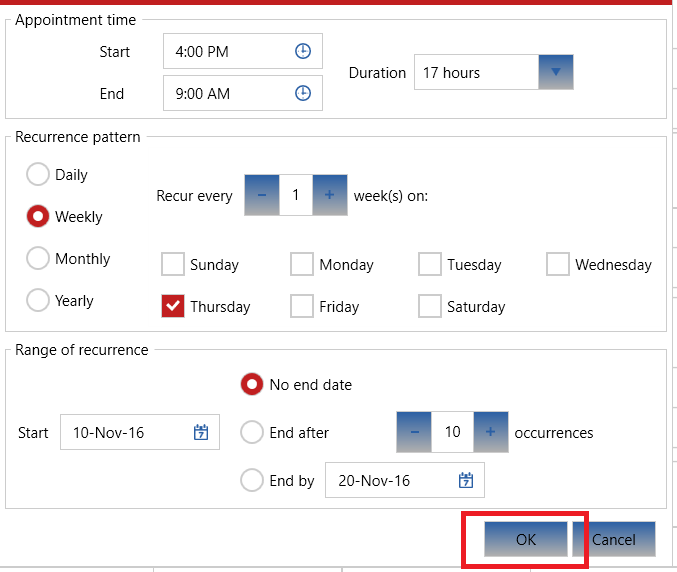Open calendar for recurrence Start date
The image size is (677, 572).
(x=201, y=433)
